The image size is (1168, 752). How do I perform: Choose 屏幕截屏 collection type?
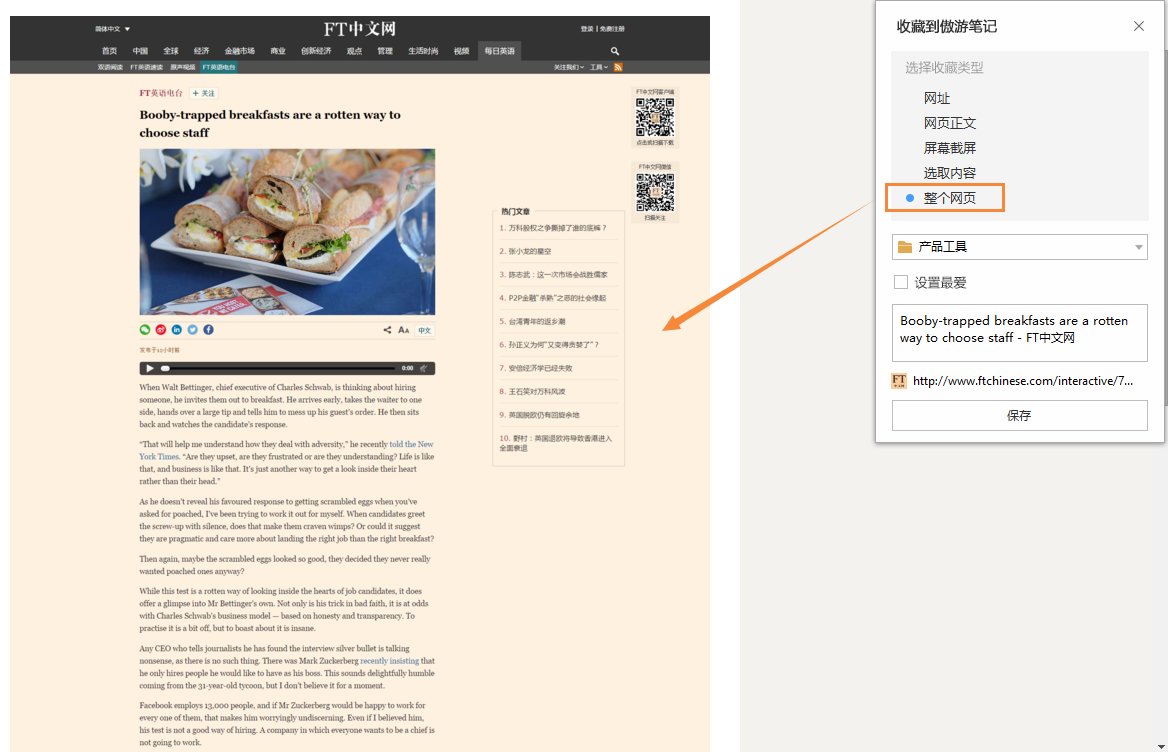click(x=949, y=148)
